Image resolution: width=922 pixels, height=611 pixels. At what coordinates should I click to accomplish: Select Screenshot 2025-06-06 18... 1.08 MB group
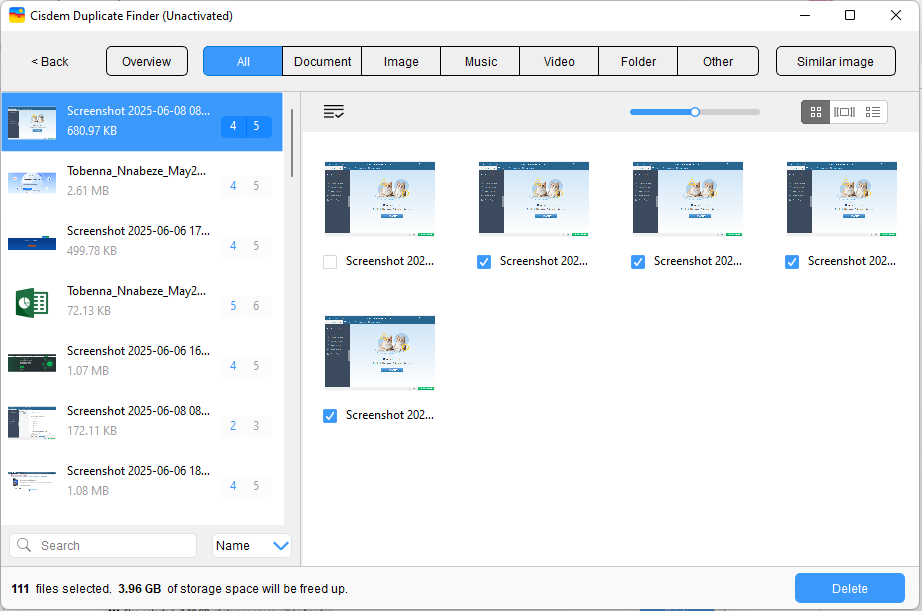click(x=142, y=481)
